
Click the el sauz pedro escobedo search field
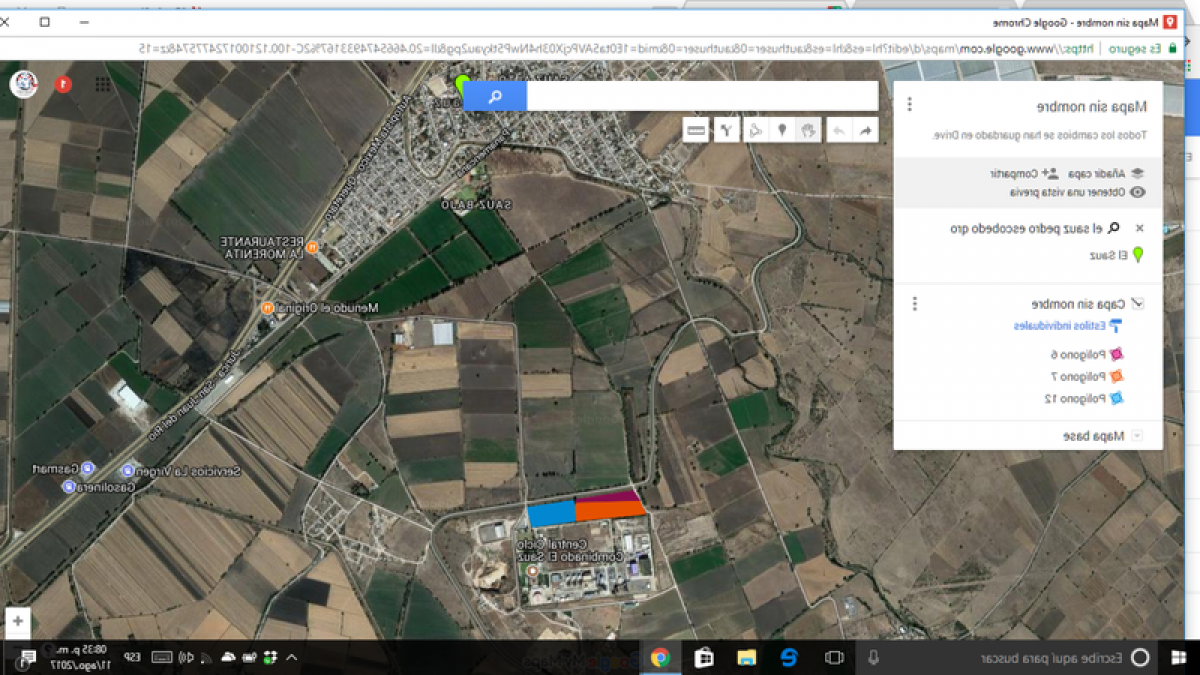coord(1030,228)
